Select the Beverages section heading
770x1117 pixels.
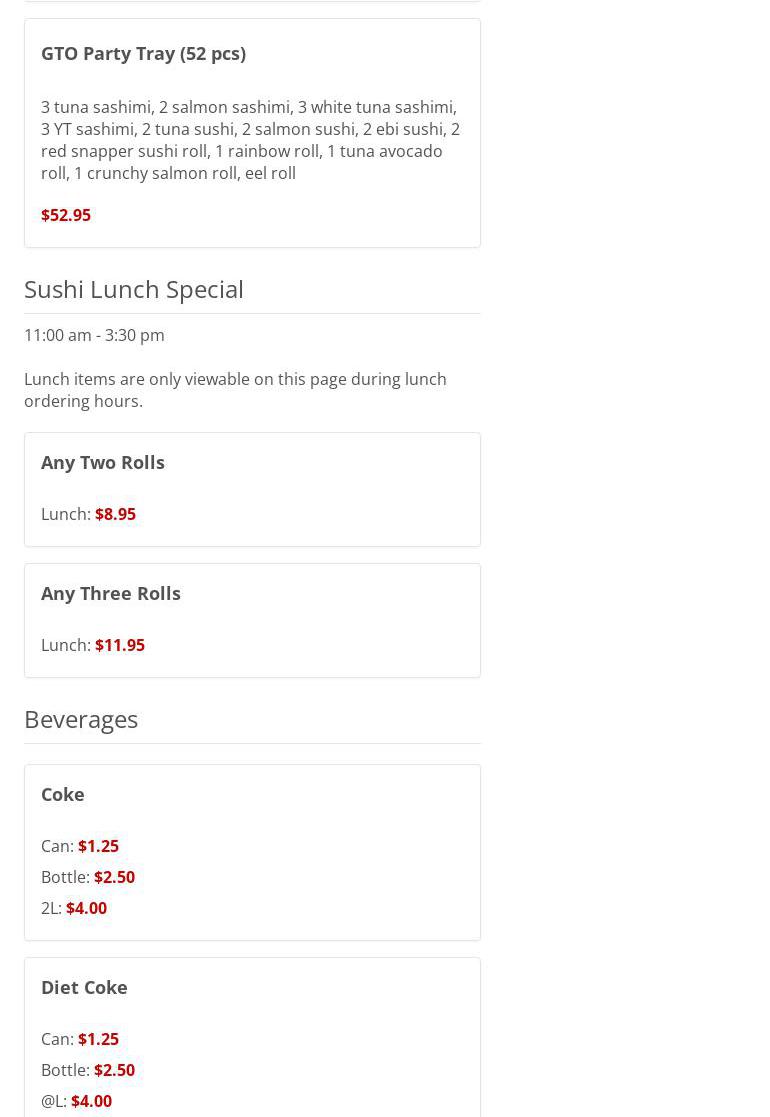click(x=81, y=719)
